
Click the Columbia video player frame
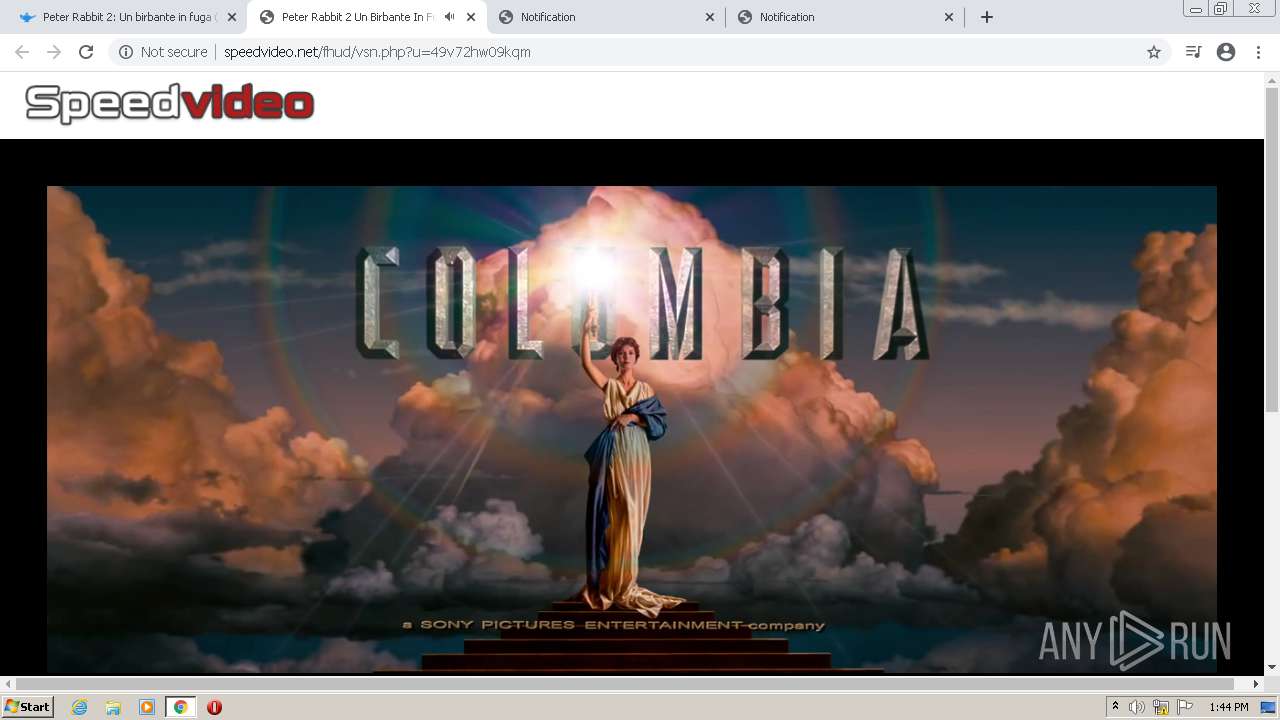pyautogui.click(x=632, y=429)
